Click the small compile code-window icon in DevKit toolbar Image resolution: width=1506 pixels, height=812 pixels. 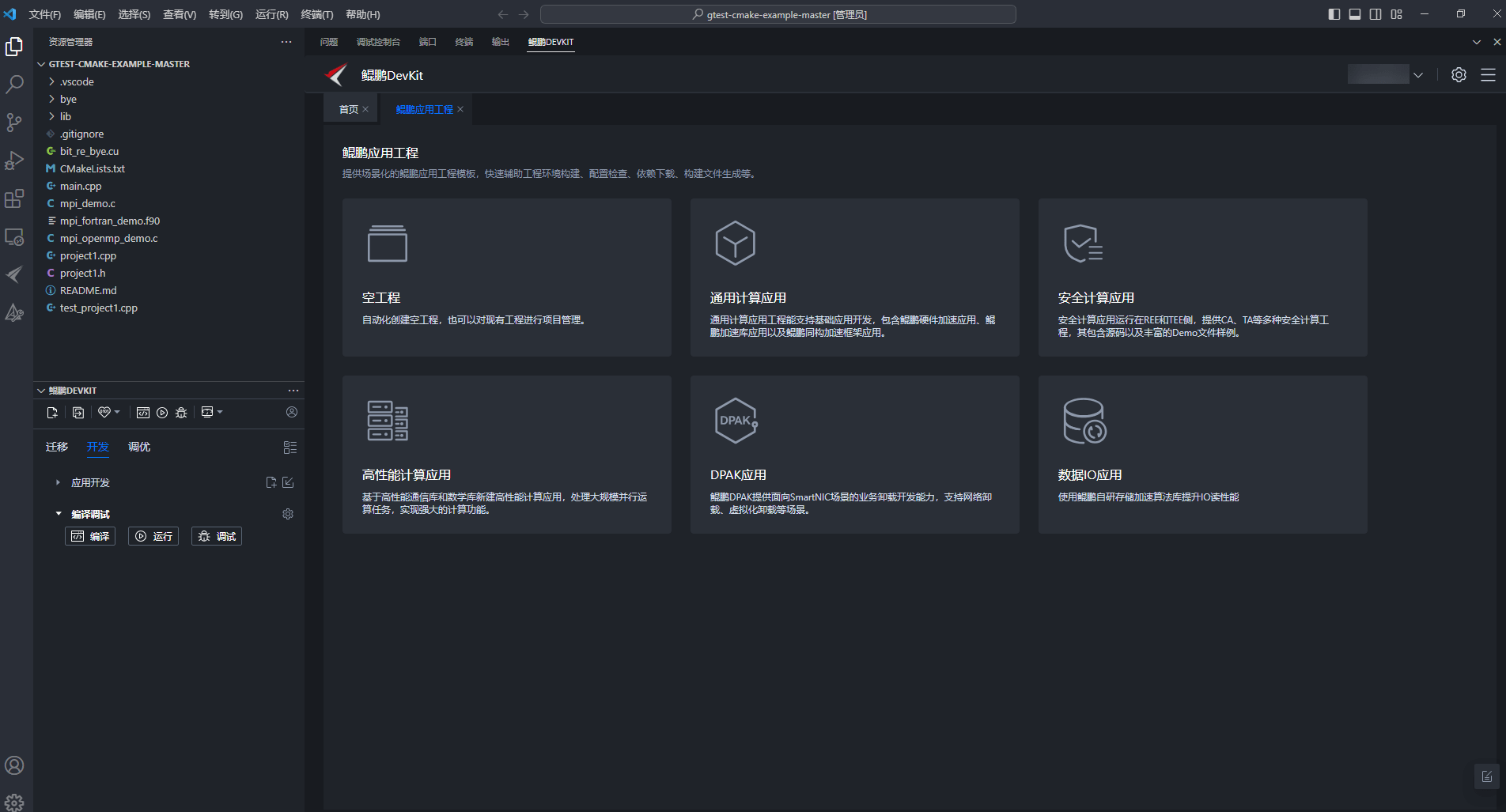point(143,413)
